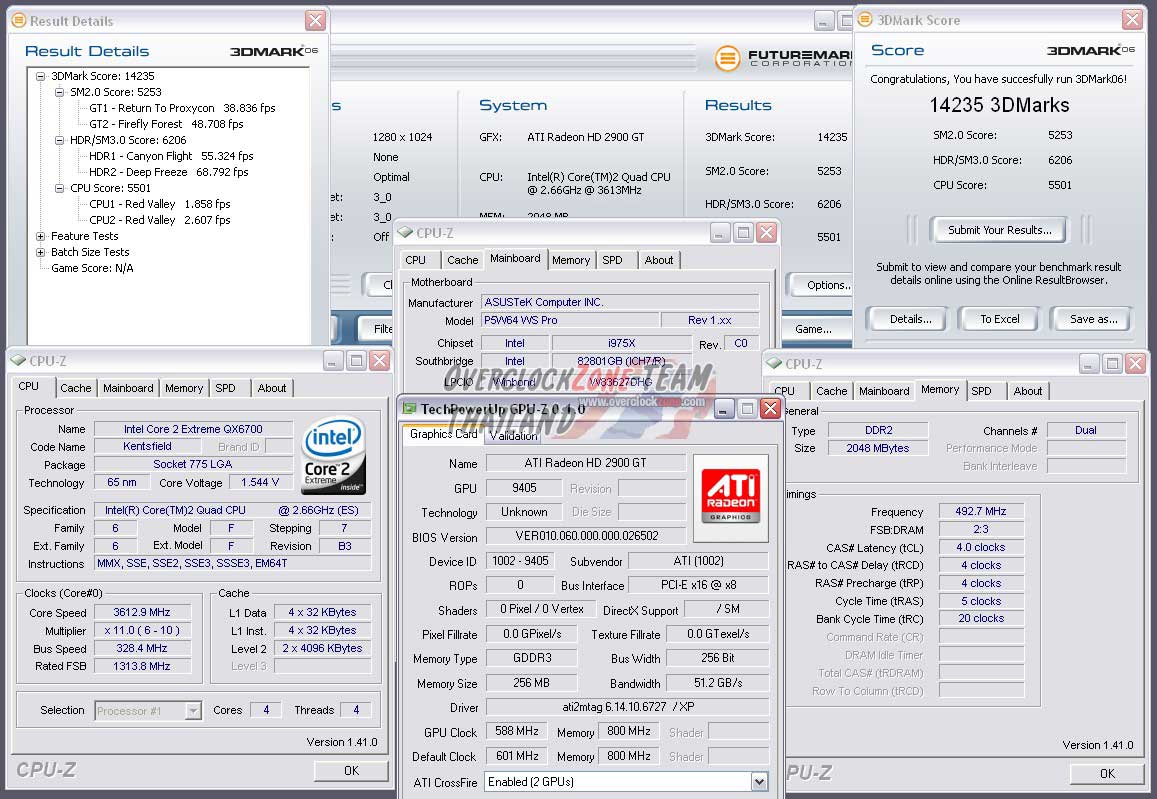Click the Futuremark orange logo icon
The width and height of the screenshot is (1157, 799).
(728, 58)
